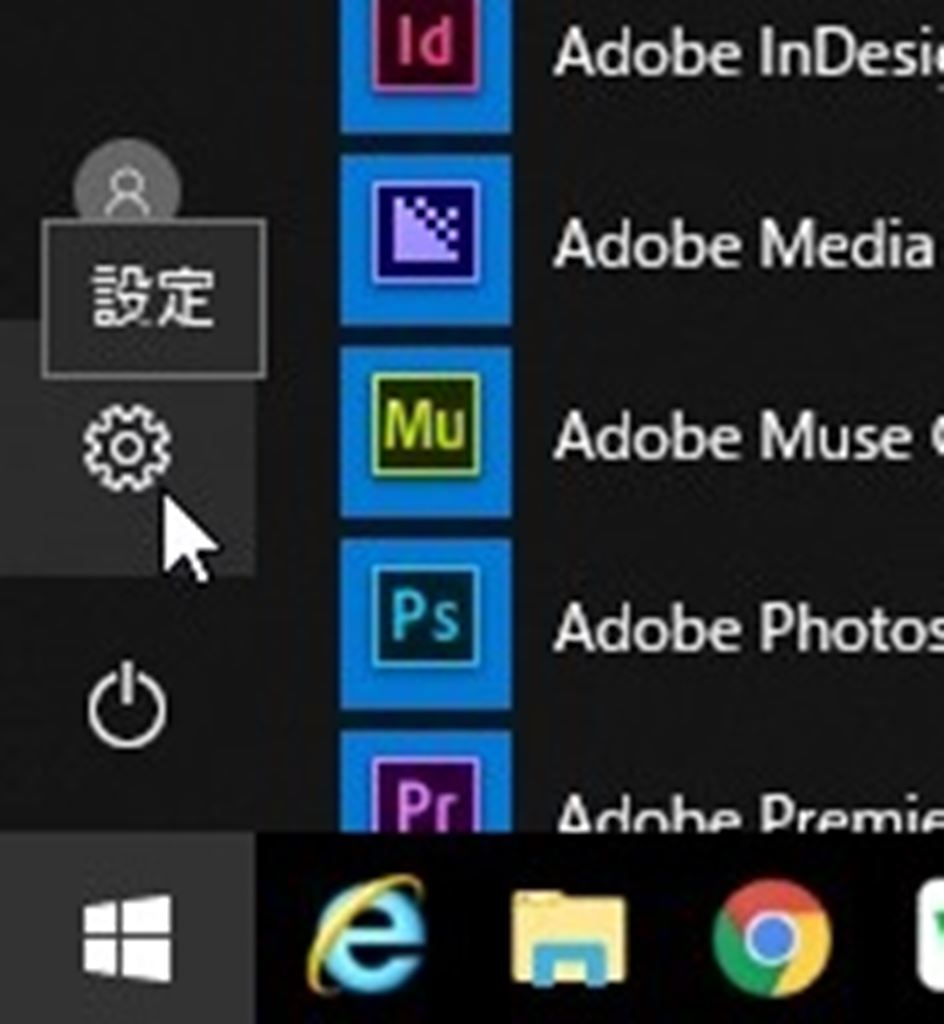This screenshot has height=1024, width=944.
Task: Click the Windows Start button
Action: (127, 938)
